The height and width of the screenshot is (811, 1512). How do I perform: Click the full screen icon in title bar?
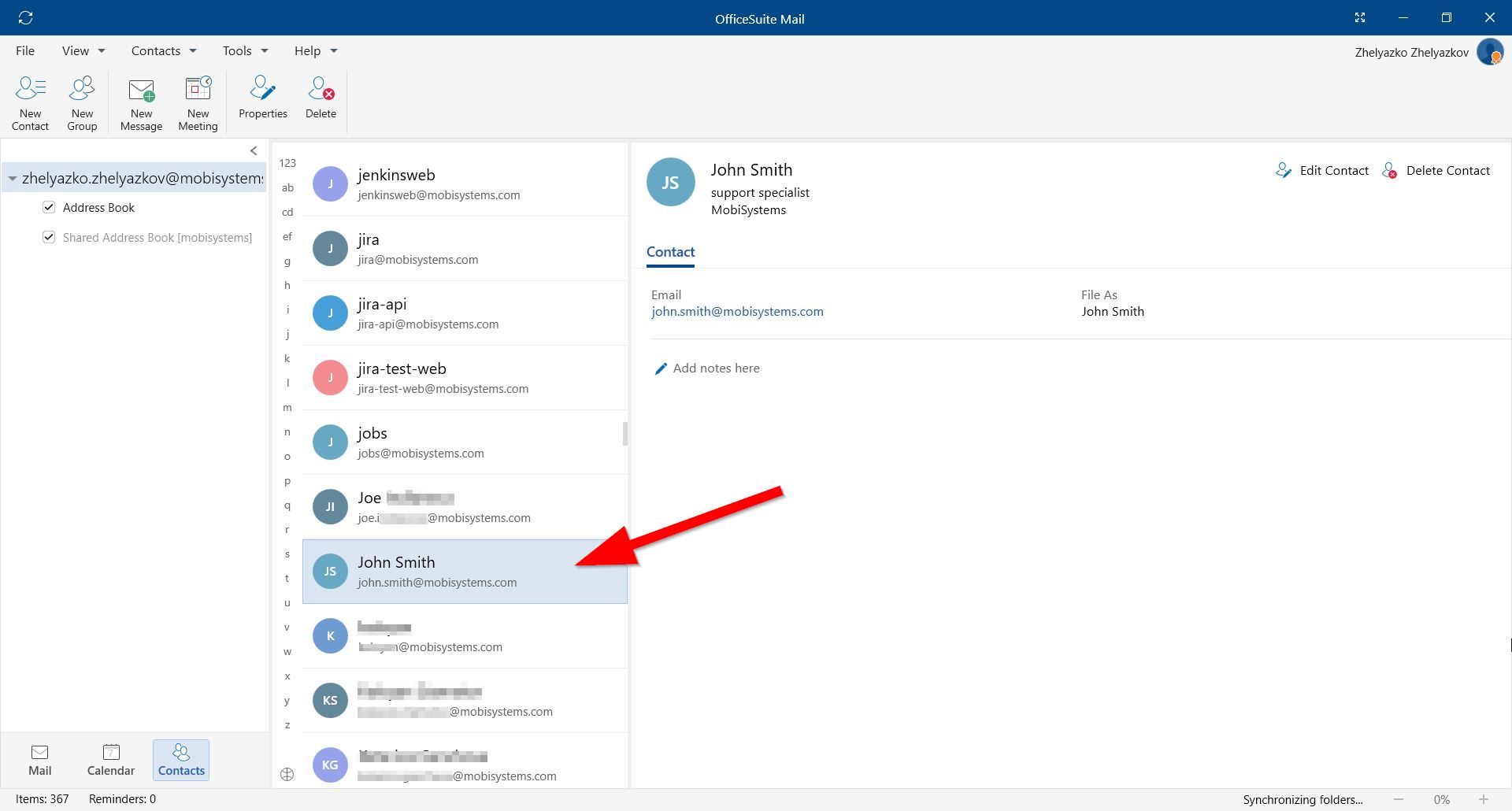(1360, 17)
